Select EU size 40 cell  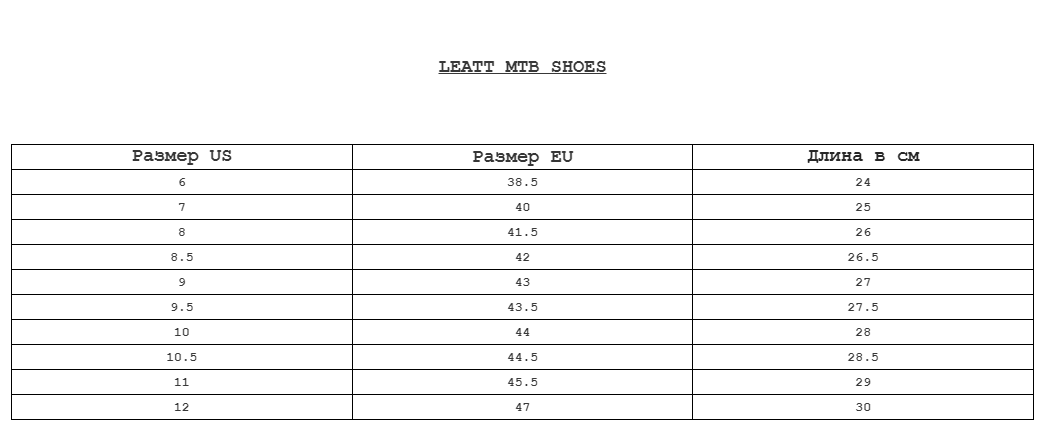(522, 207)
